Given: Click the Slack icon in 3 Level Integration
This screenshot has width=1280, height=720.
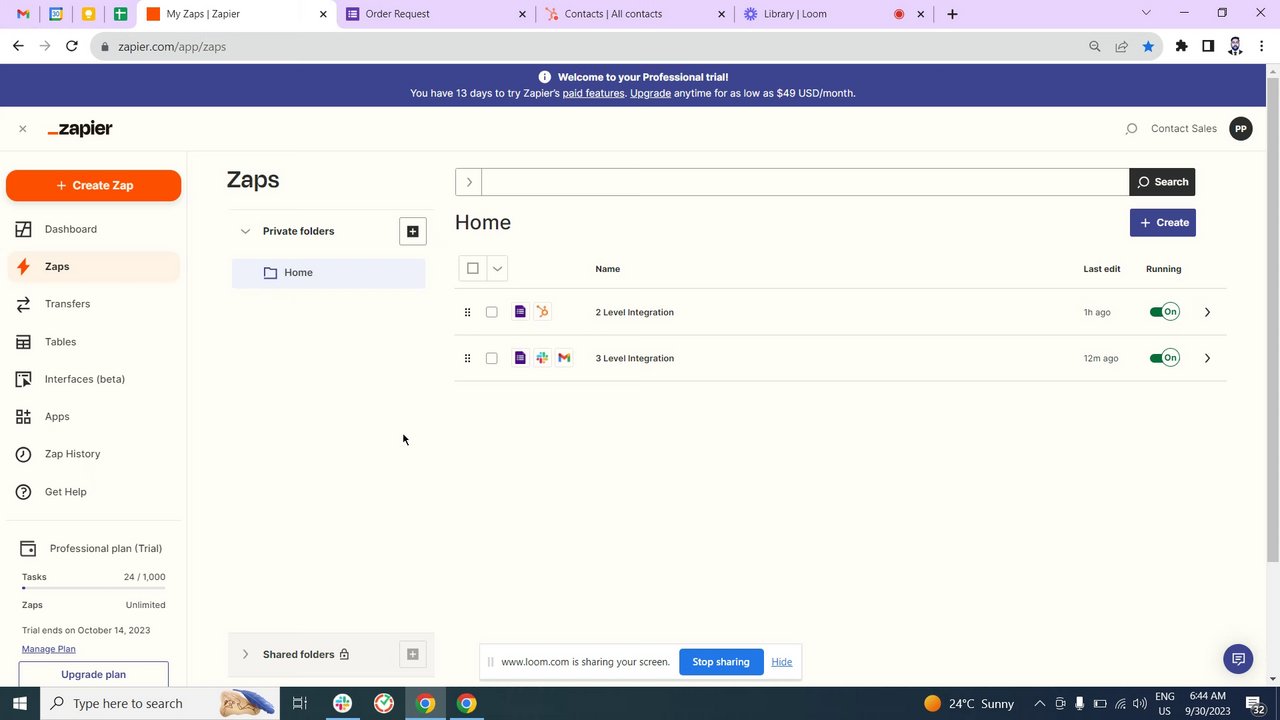Looking at the screenshot, I should (542, 358).
